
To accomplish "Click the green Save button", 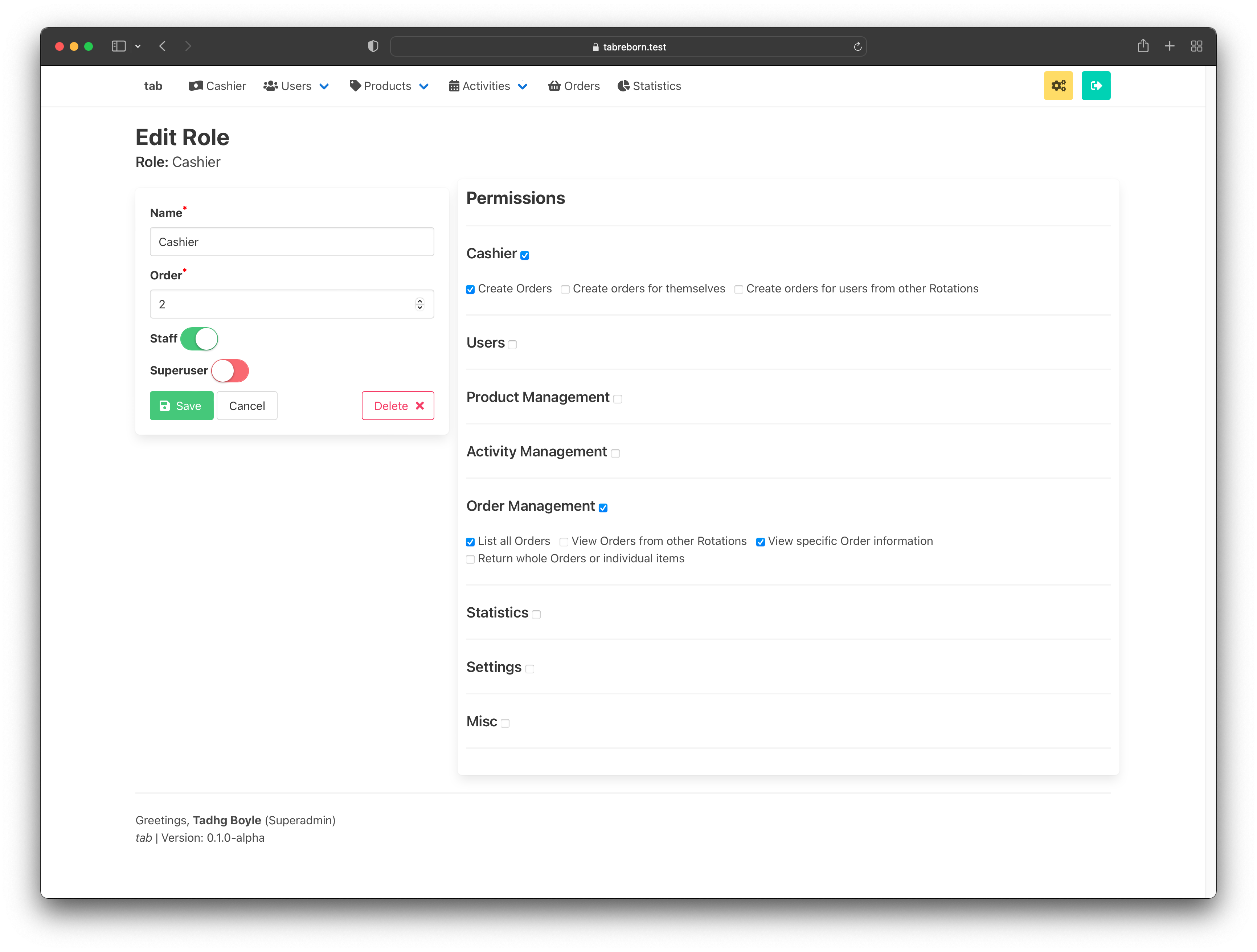I will [x=181, y=406].
